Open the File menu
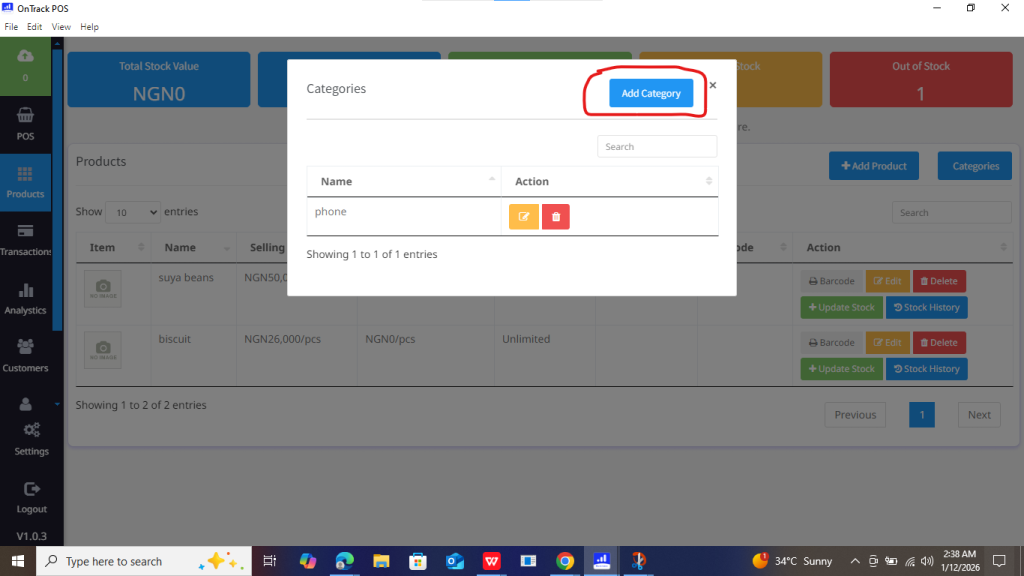This screenshot has height=576, width=1024. [x=11, y=26]
